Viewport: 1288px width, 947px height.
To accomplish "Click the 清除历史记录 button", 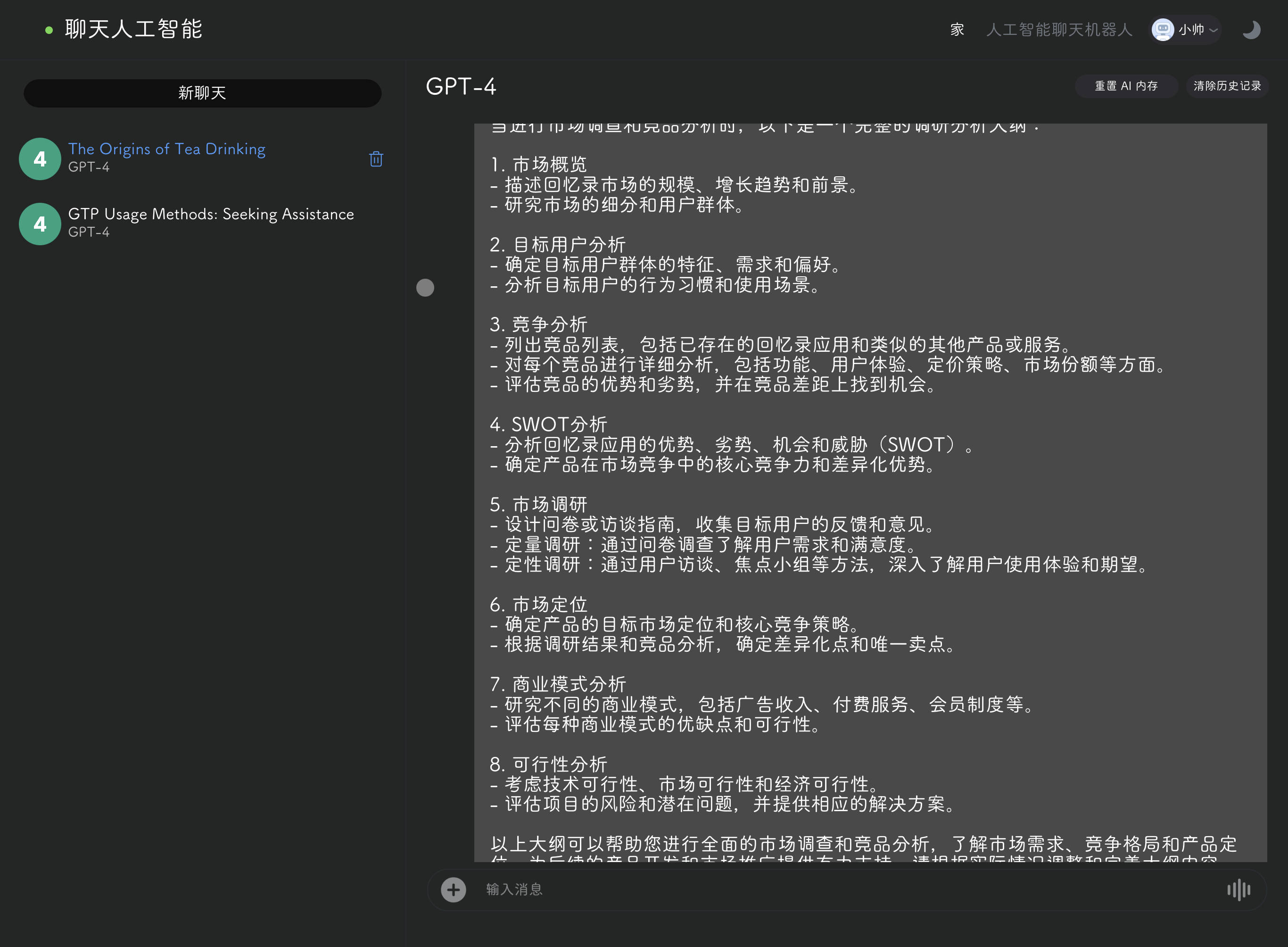I will point(1227,86).
